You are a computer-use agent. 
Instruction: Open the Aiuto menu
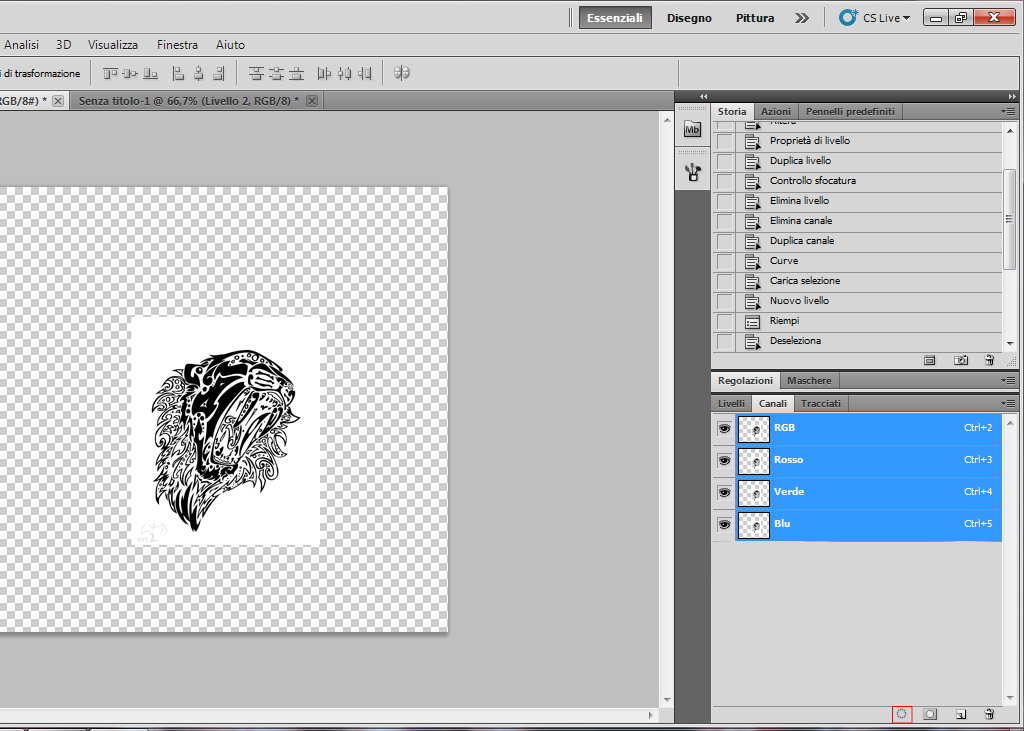230,44
